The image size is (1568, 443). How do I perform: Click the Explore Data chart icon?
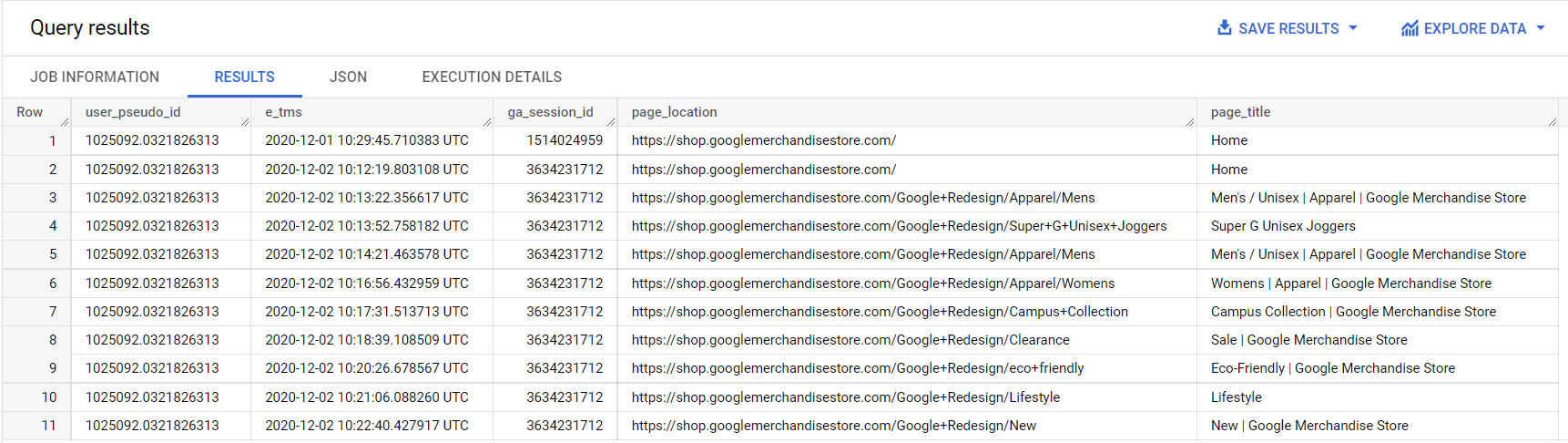(x=1410, y=28)
